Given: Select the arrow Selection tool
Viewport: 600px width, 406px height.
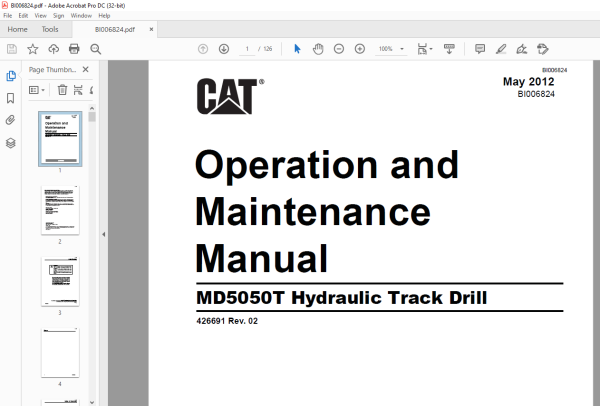Looking at the screenshot, I should click(x=297, y=49).
